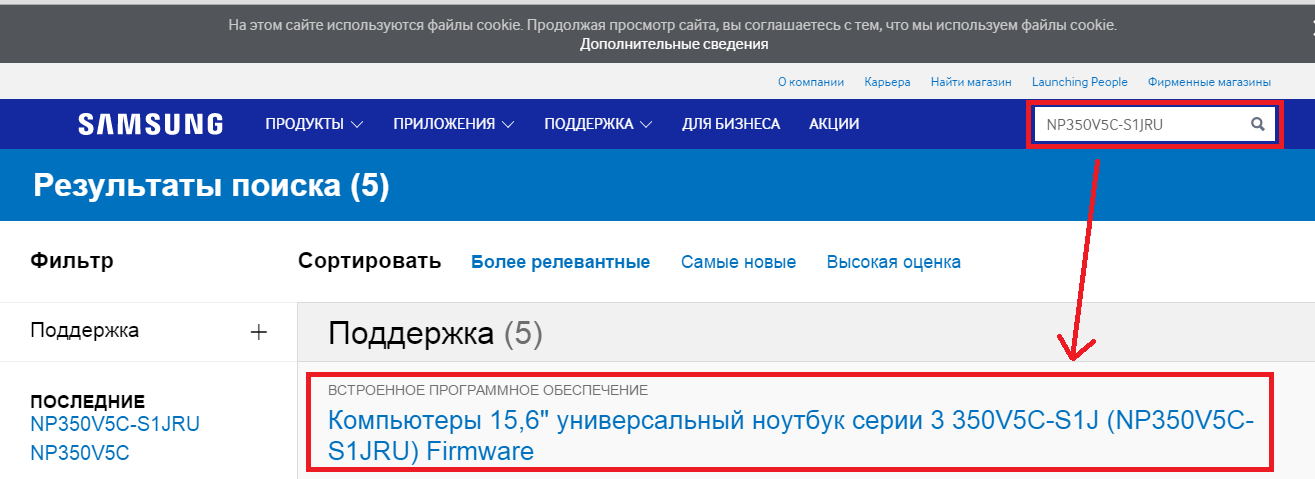Click the Встроенное программное обеспечение label
Image resolution: width=1315 pixels, height=479 pixels.
pyautogui.click(x=488, y=389)
